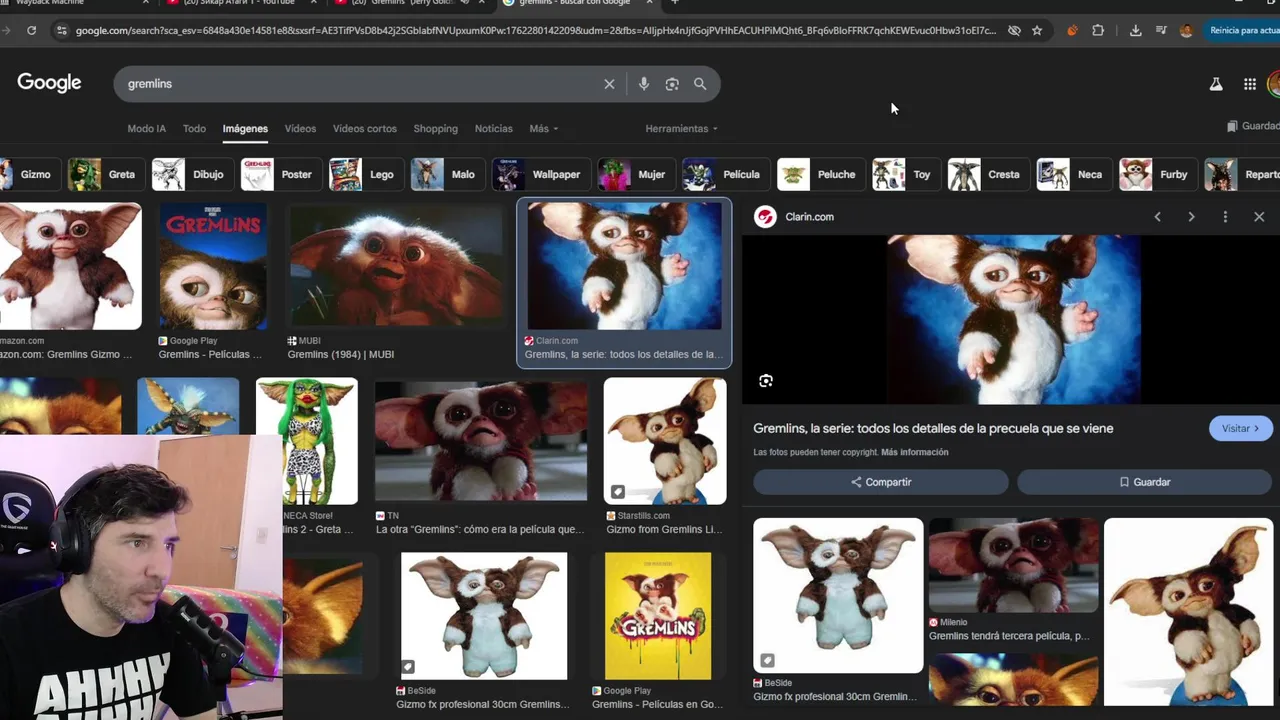Screen dimensions: 1280x720
Task: Open the Shopping tab
Action: [436, 129]
